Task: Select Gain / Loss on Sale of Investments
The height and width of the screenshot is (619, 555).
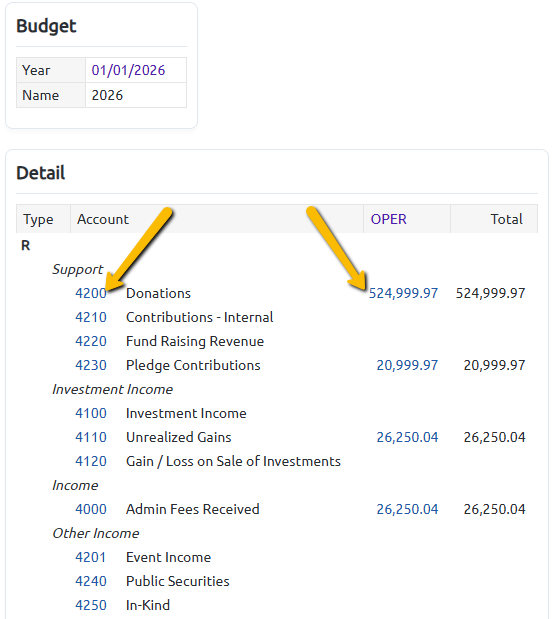Action: [233, 461]
